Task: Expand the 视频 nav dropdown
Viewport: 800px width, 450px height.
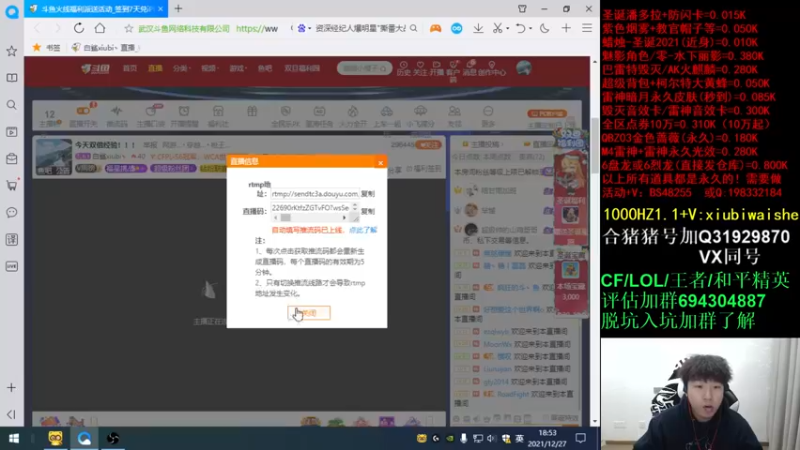Action: pos(209,68)
